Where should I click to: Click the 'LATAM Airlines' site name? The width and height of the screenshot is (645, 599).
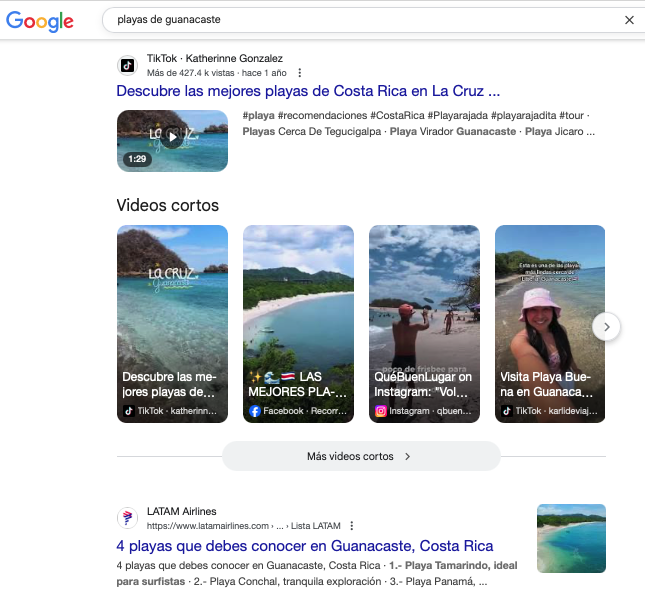(x=181, y=511)
